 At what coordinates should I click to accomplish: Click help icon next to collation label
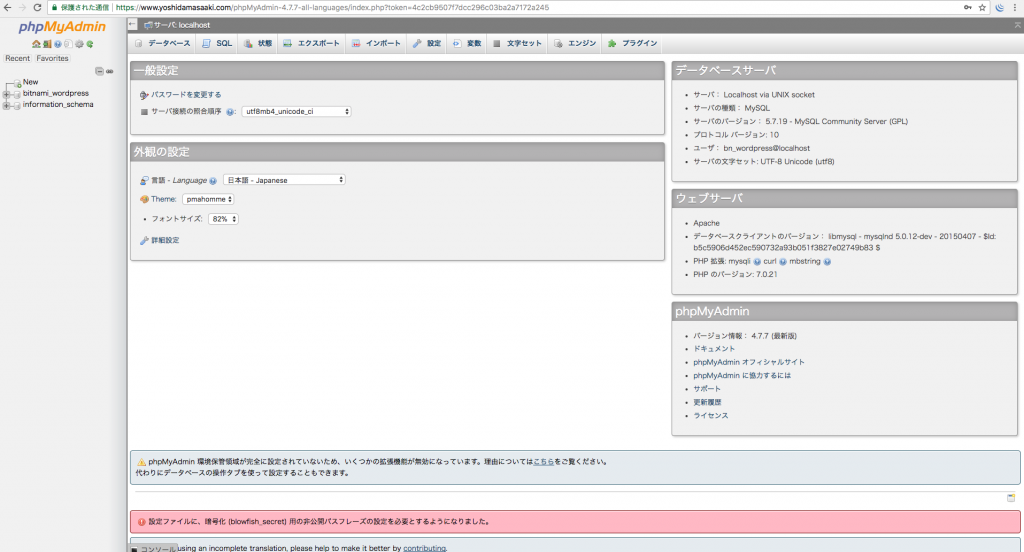coord(230,112)
